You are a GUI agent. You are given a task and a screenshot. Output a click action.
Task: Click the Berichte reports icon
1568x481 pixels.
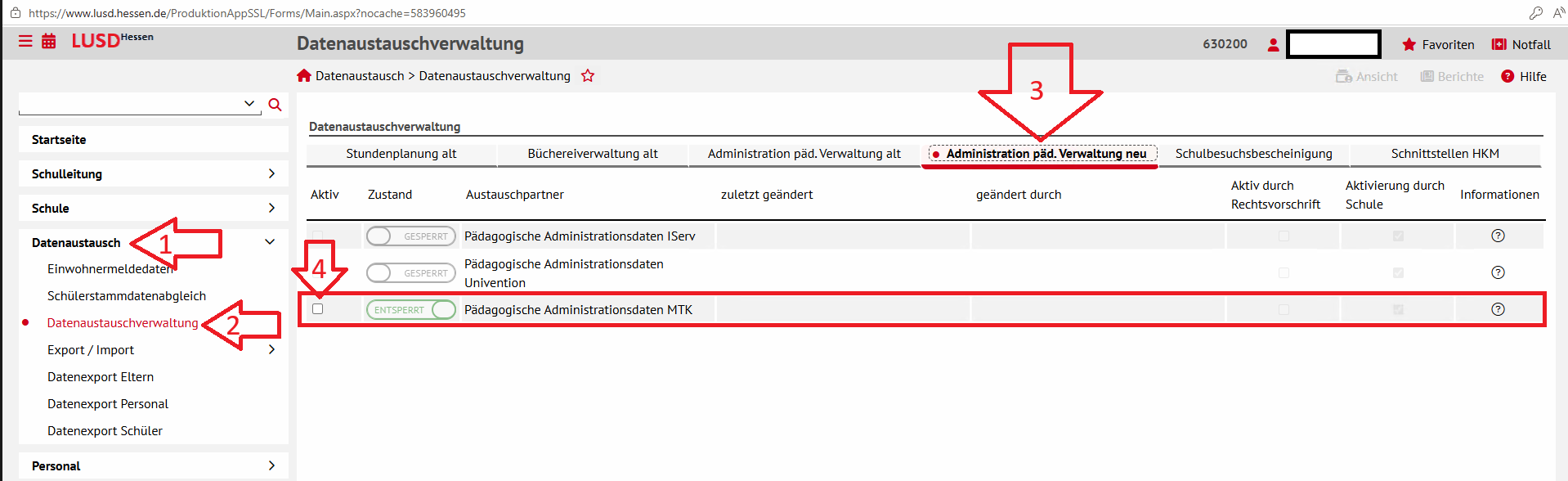1427,76
